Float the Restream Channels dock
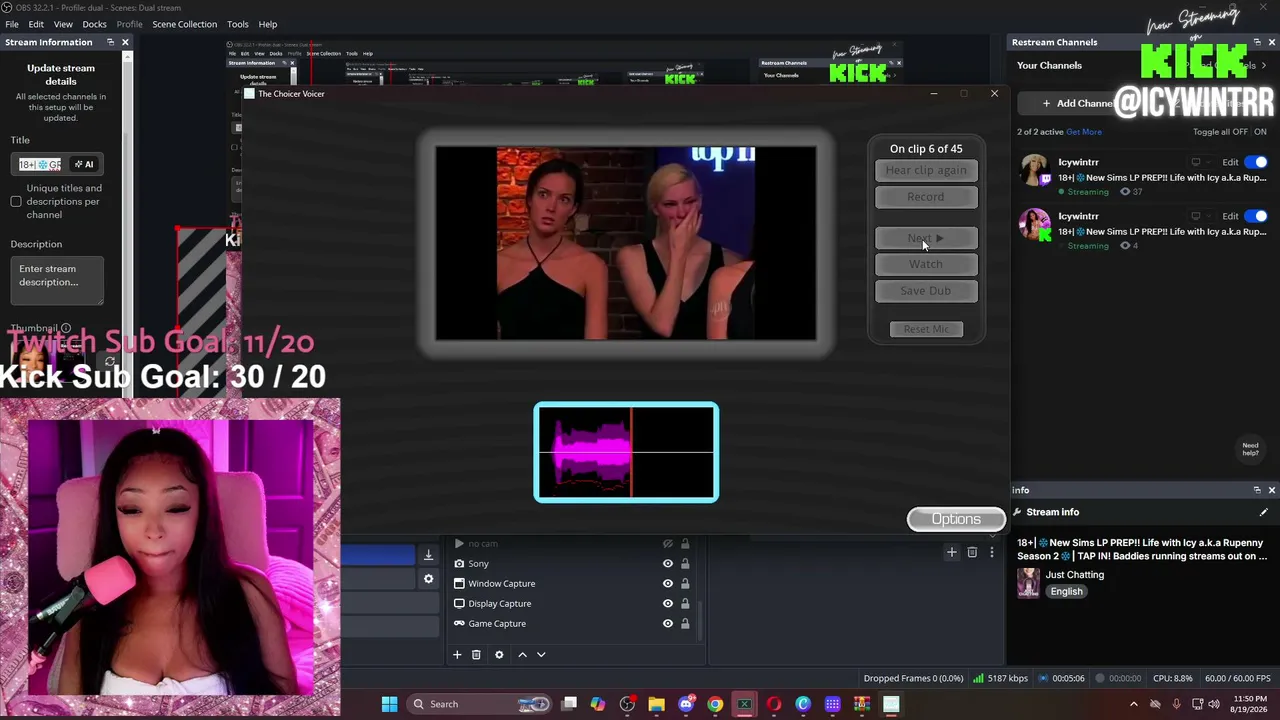Viewport: 1280px width, 720px height. [x=1257, y=42]
